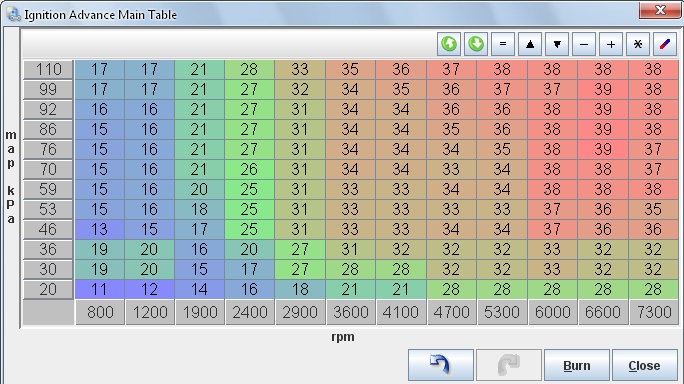Select the 92 kPa row header

48,110
